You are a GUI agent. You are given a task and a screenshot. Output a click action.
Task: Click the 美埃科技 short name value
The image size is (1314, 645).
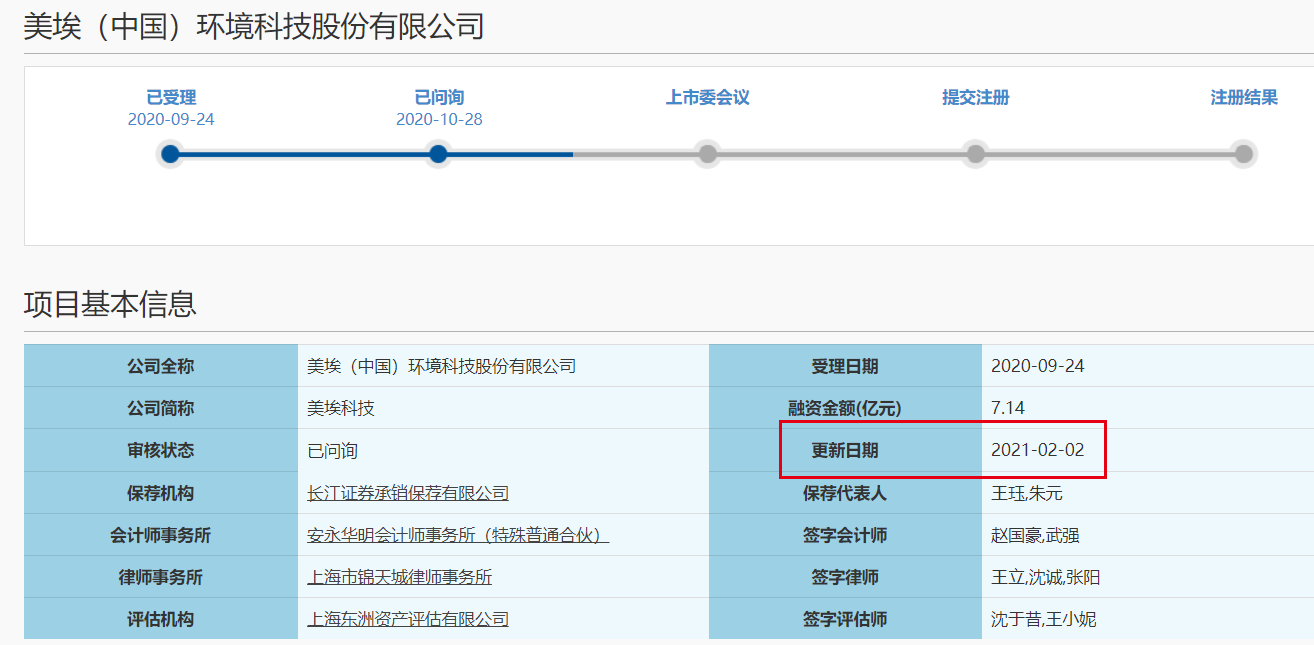[341, 408]
